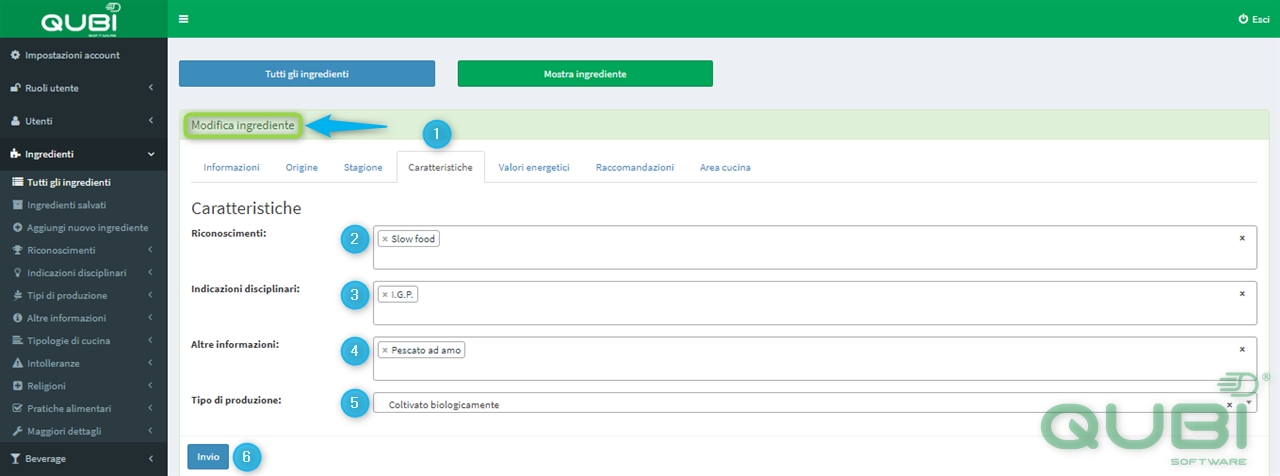Open the Valori energetici tab
The height and width of the screenshot is (476, 1280).
(534, 167)
